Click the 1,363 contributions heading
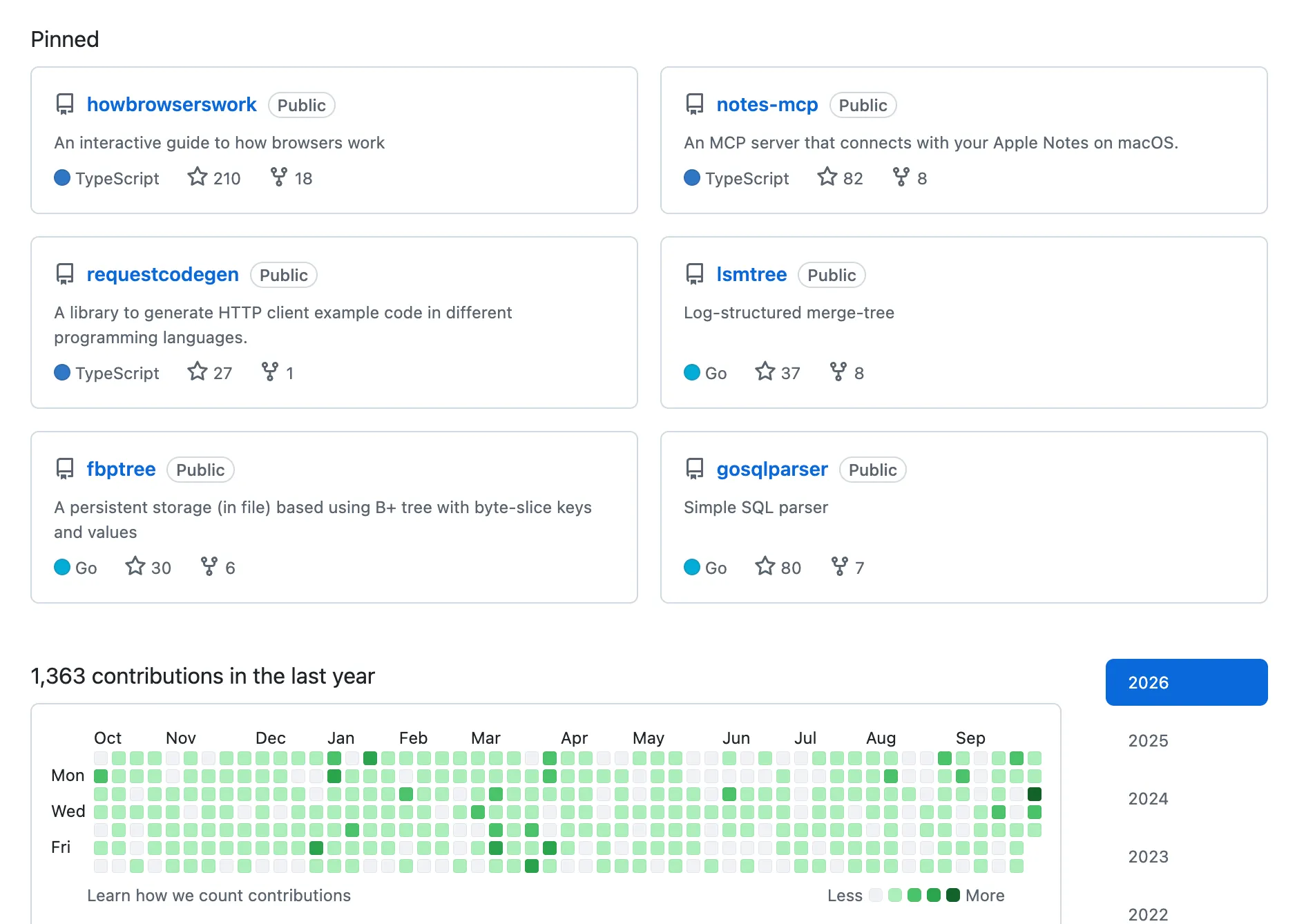Screen dimensions: 1315x924 (x=203, y=675)
